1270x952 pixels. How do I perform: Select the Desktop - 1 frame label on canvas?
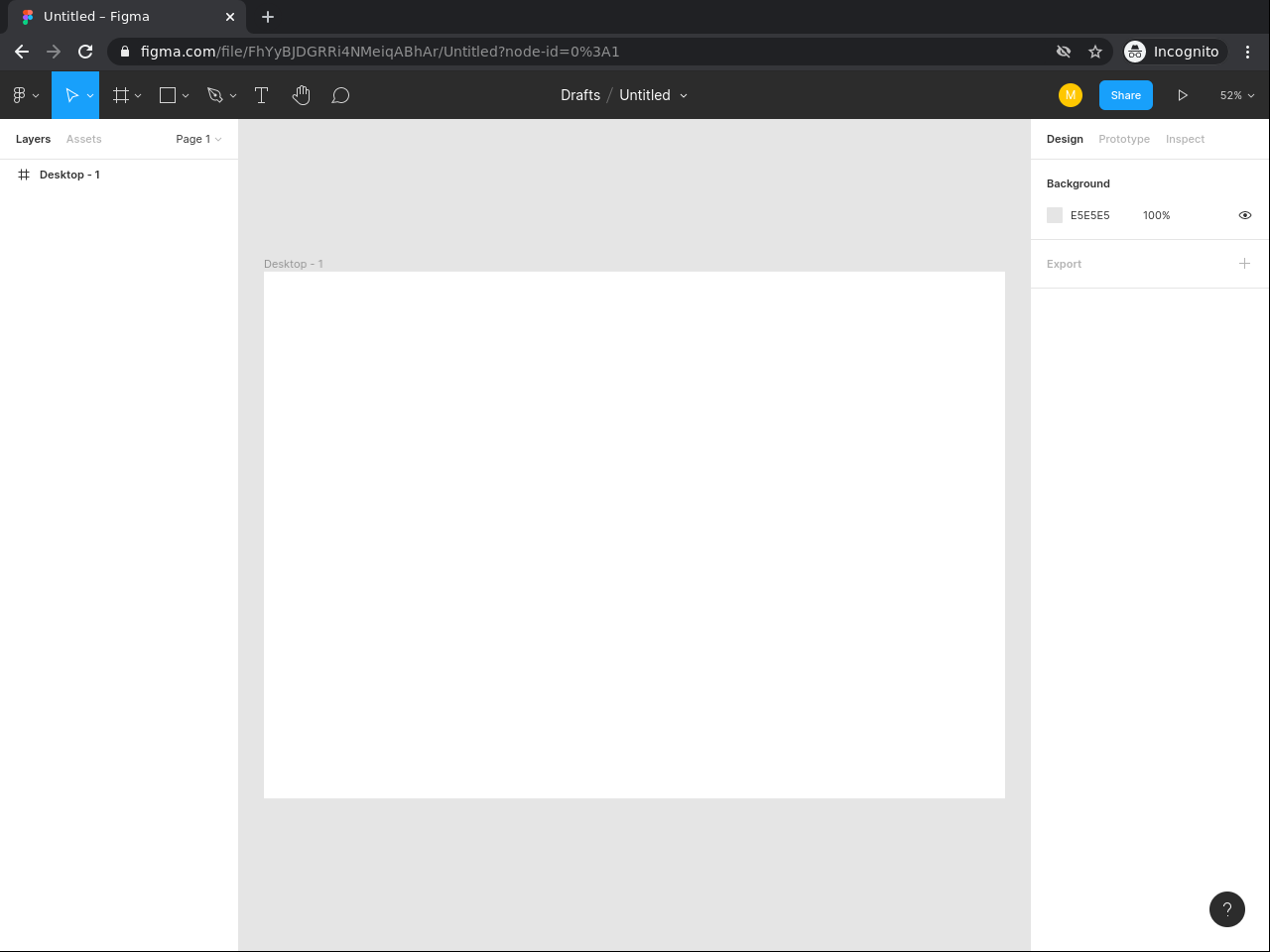pos(294,264)
